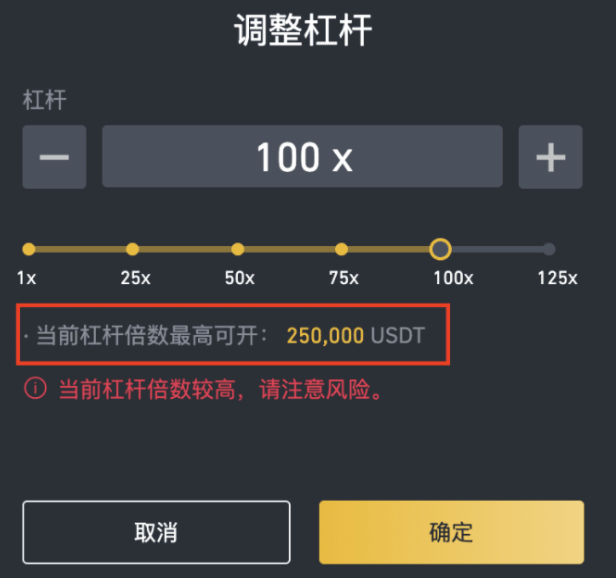Click the 100x slider handle
Screen dimensions: 616x578
[x=440, y=249]
